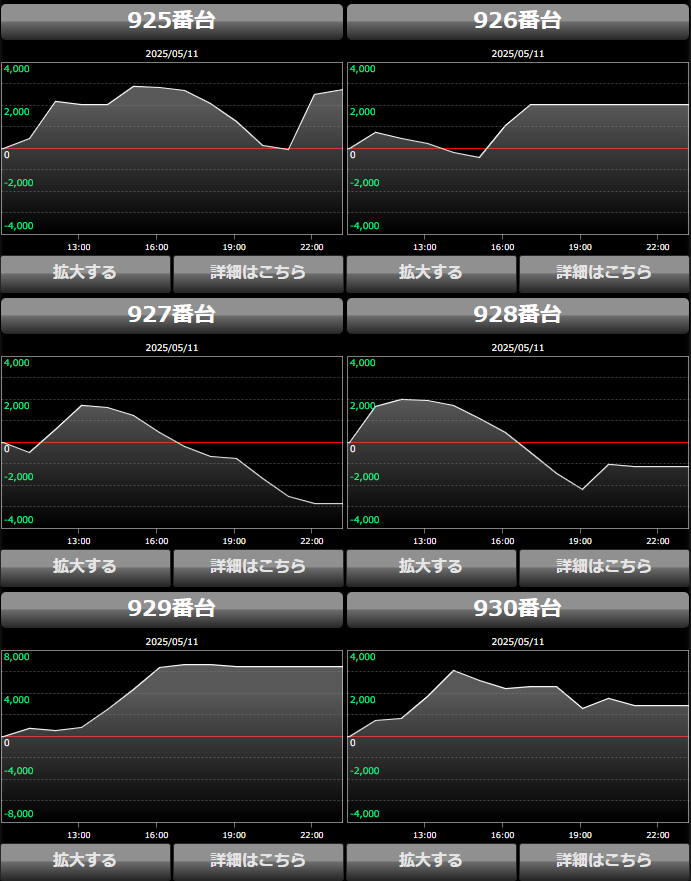691x881 pixels.
Task: Click the -4,000 label on 926番台 graph
Action: 365,226
